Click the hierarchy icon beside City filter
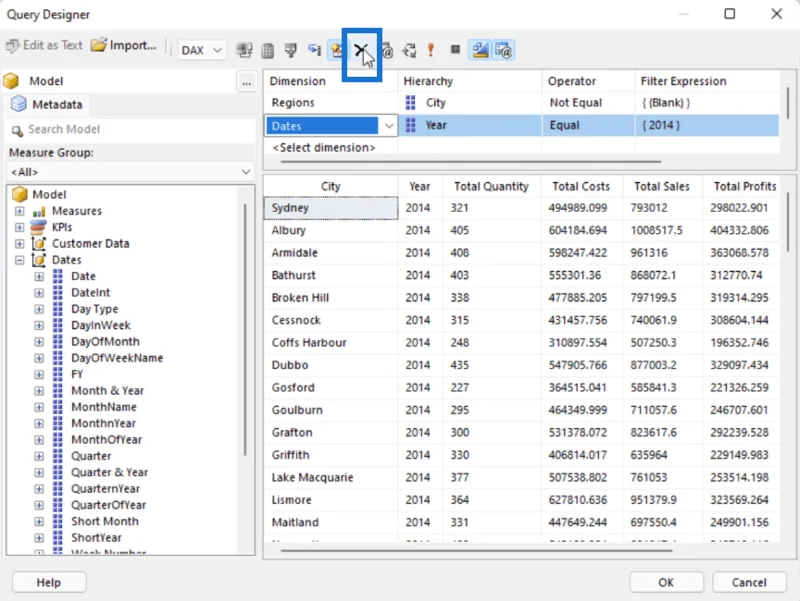Image resolution: width=800 pixels, height=601 pixels. point(410,103)
